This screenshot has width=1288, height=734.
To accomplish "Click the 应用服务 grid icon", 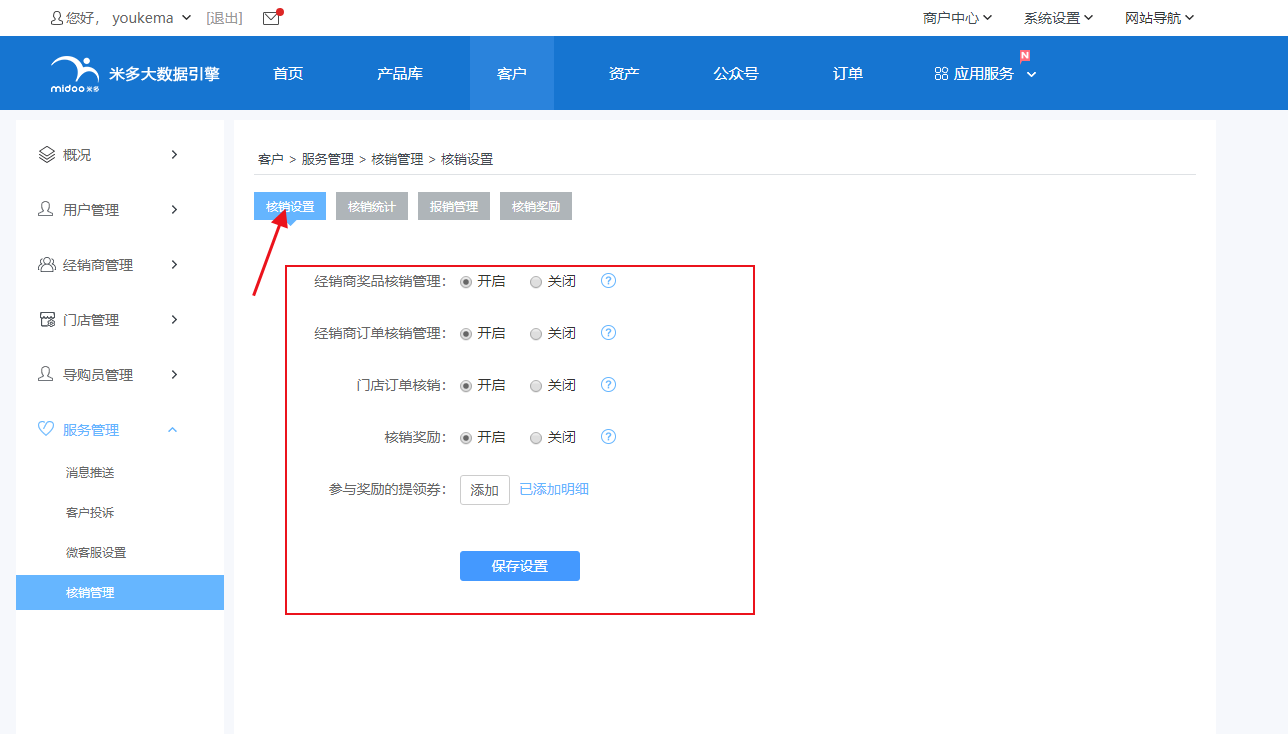I will [941, 74].
